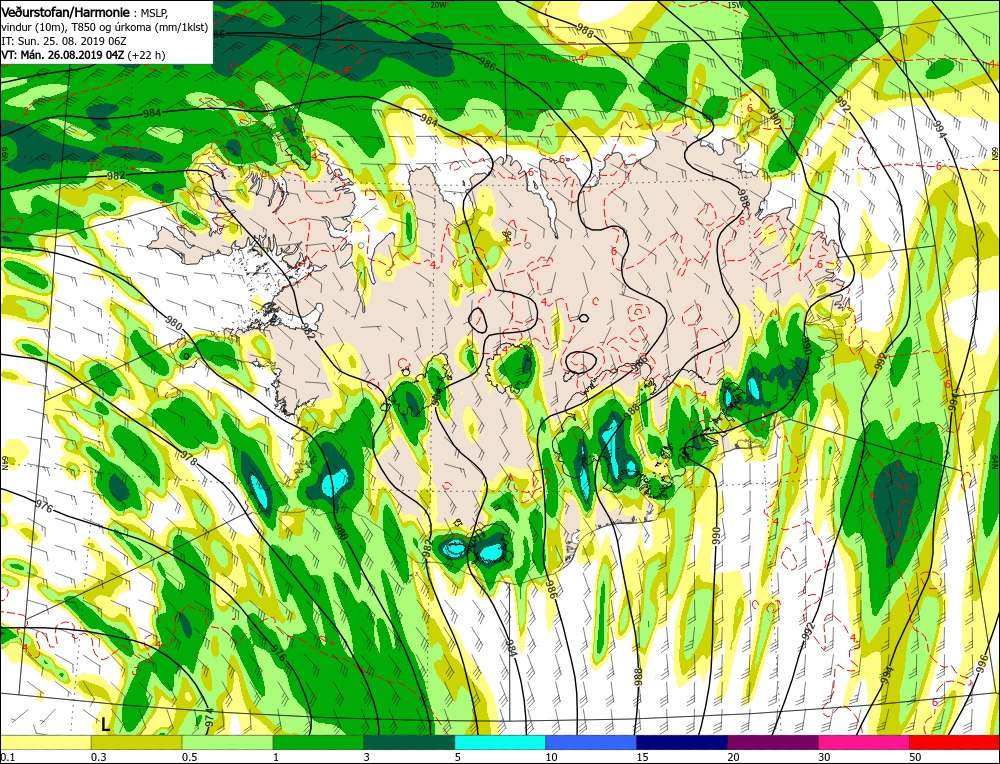Image resolution: width=1000 pixels, height=764 pixels.
Task: Click the red 50+ mm legend swatch
Action: [x=954, y=742]
